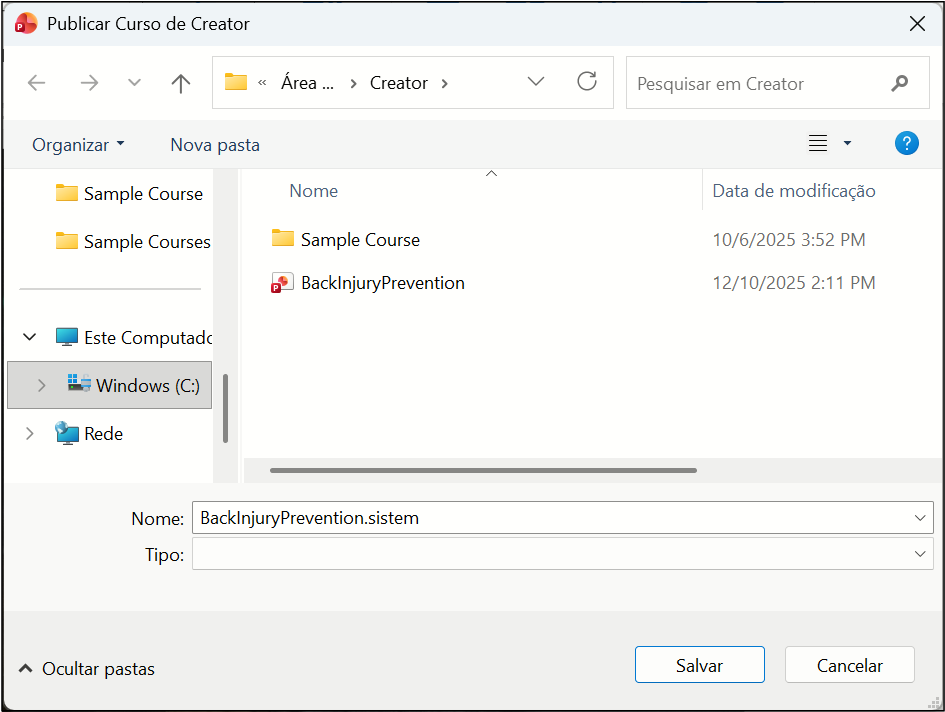
Task: Click the Forward navigation arrow
Action: 89,83
